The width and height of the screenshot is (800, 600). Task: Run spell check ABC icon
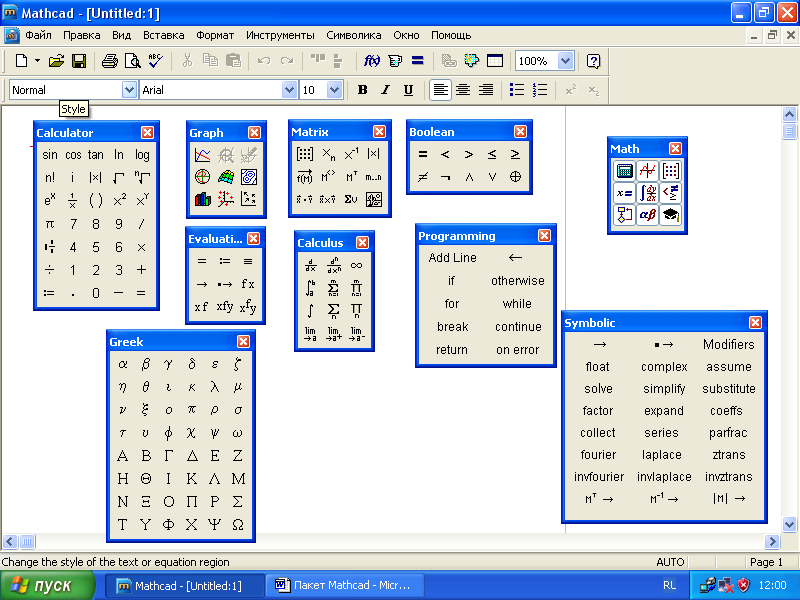pyautogui.click(x=156, y=61)
